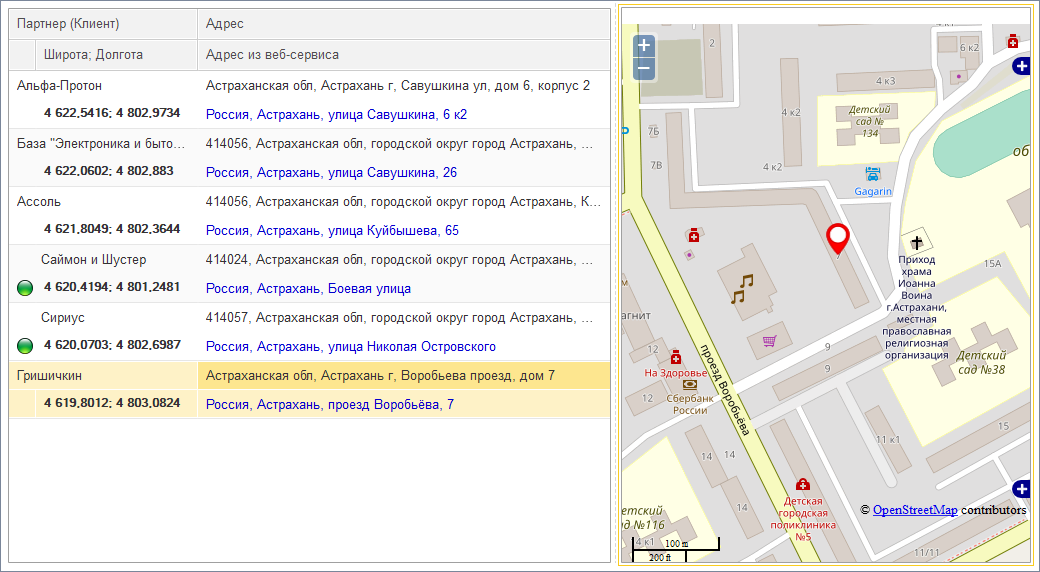Zoom out of the map with minus button
The width and height of the screenshot is (1040, 572).
644,69
